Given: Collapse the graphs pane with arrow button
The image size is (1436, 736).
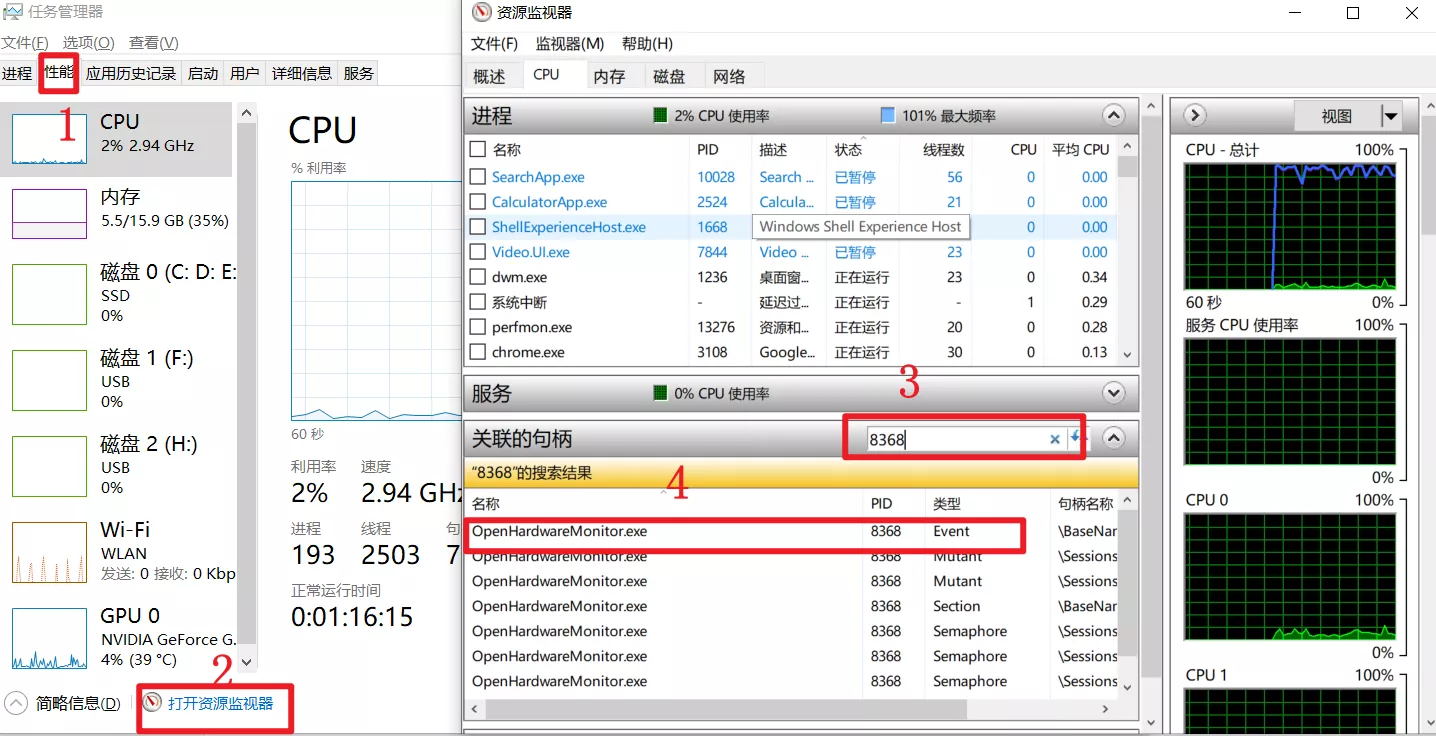Looking at the screenshot, I should [x=1194, y=116].
